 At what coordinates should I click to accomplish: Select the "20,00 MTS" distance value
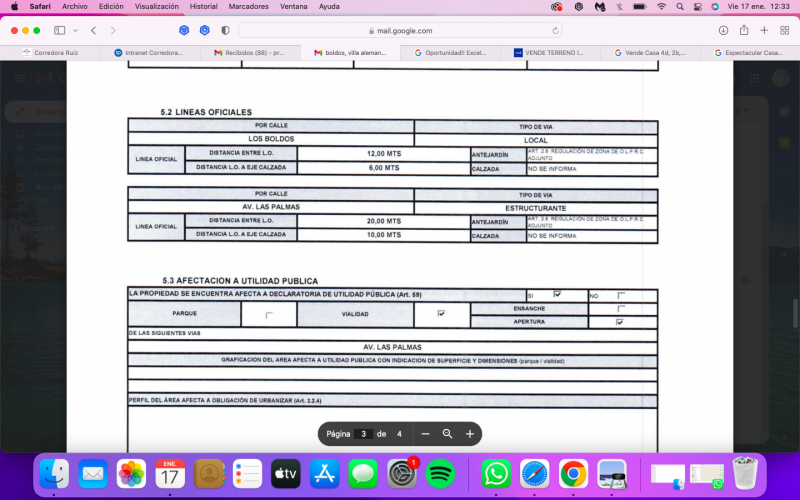click(384, 221)
